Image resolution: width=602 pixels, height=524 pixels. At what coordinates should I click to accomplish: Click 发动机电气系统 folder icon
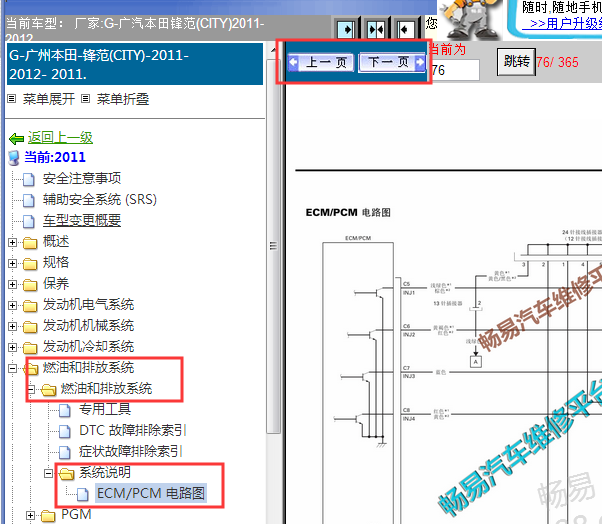tap(30, 306)
